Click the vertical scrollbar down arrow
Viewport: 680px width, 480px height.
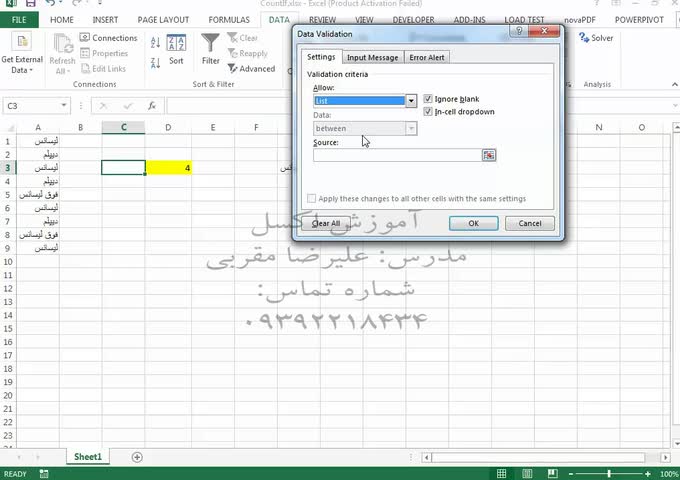click(676, 443)
